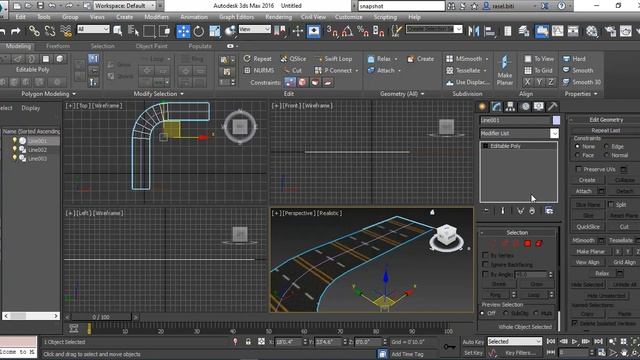Viewport: 640px width, 360px height.
Task: Click the Mirror tool icon
Action: 474,31
